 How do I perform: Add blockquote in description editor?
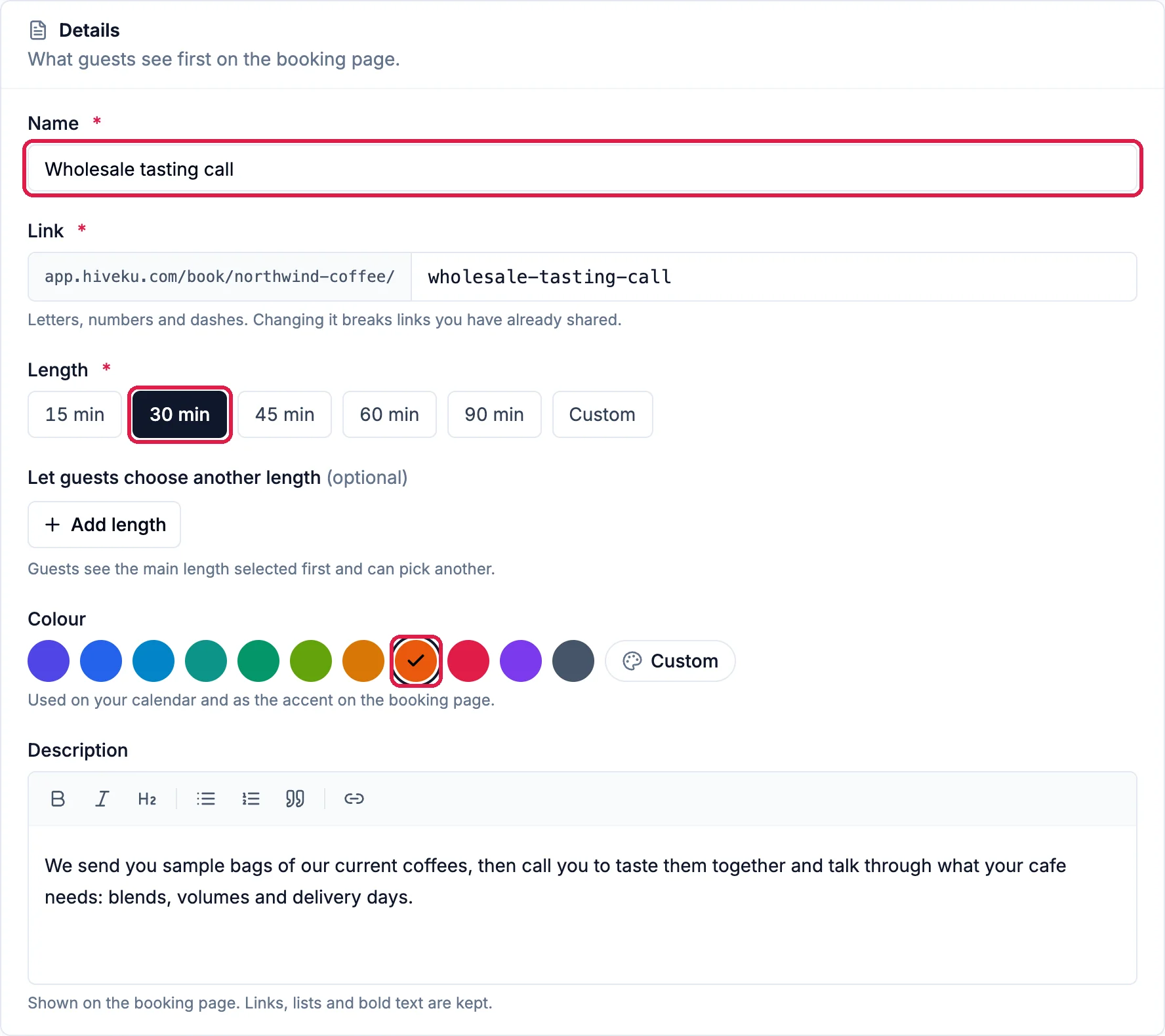[295, 799]
